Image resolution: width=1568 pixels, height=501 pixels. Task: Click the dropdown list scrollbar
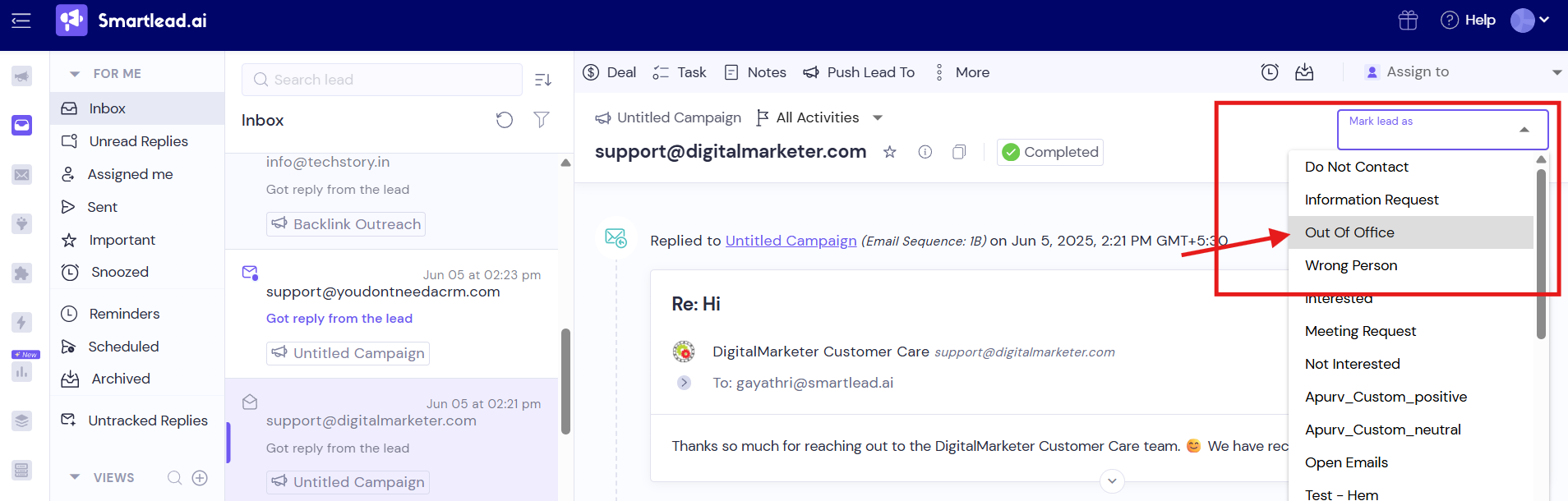coord(1541,255)
